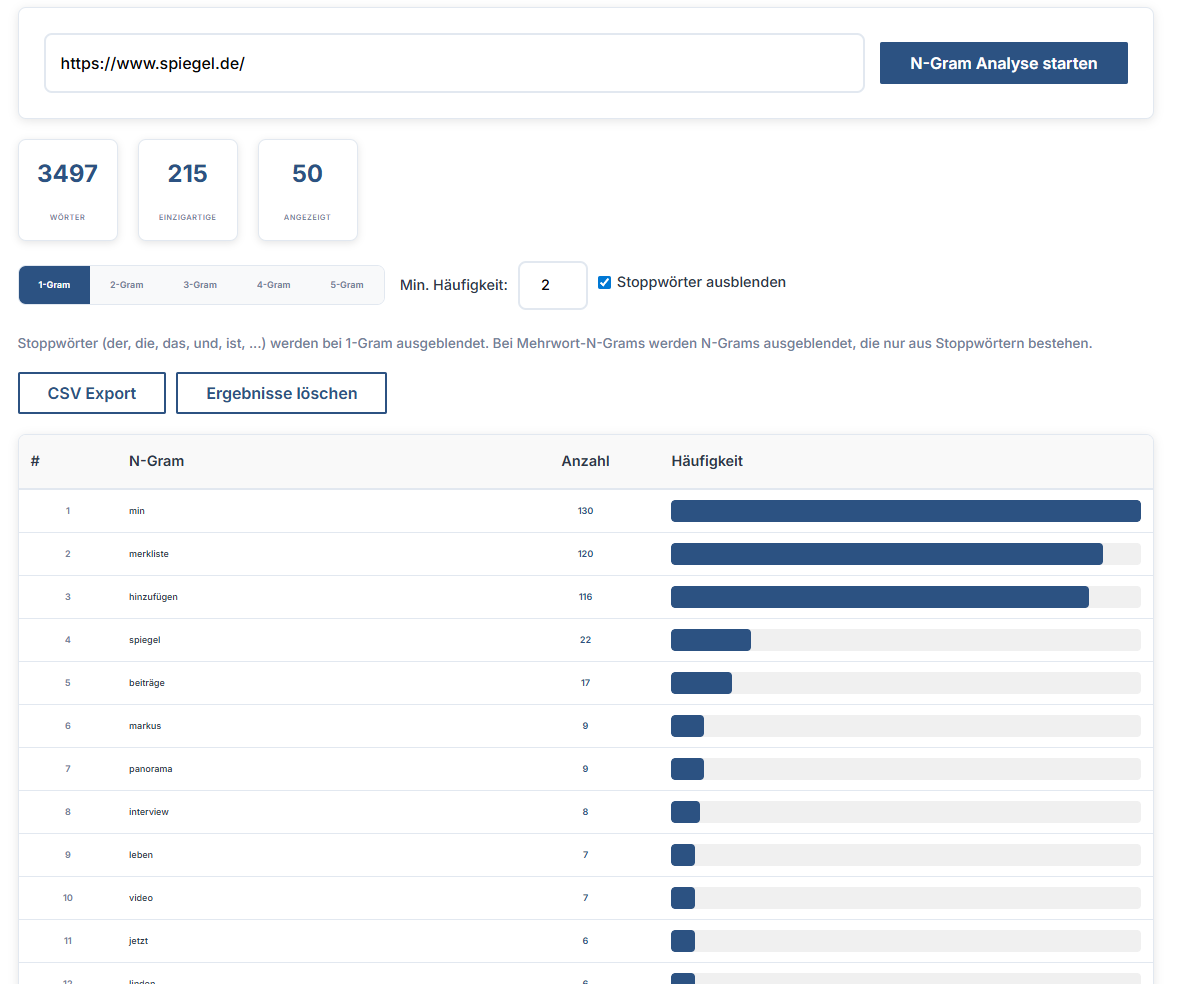1190x984 pixels.
Task: Click the CSV Export button
Action: pos(91,392)
